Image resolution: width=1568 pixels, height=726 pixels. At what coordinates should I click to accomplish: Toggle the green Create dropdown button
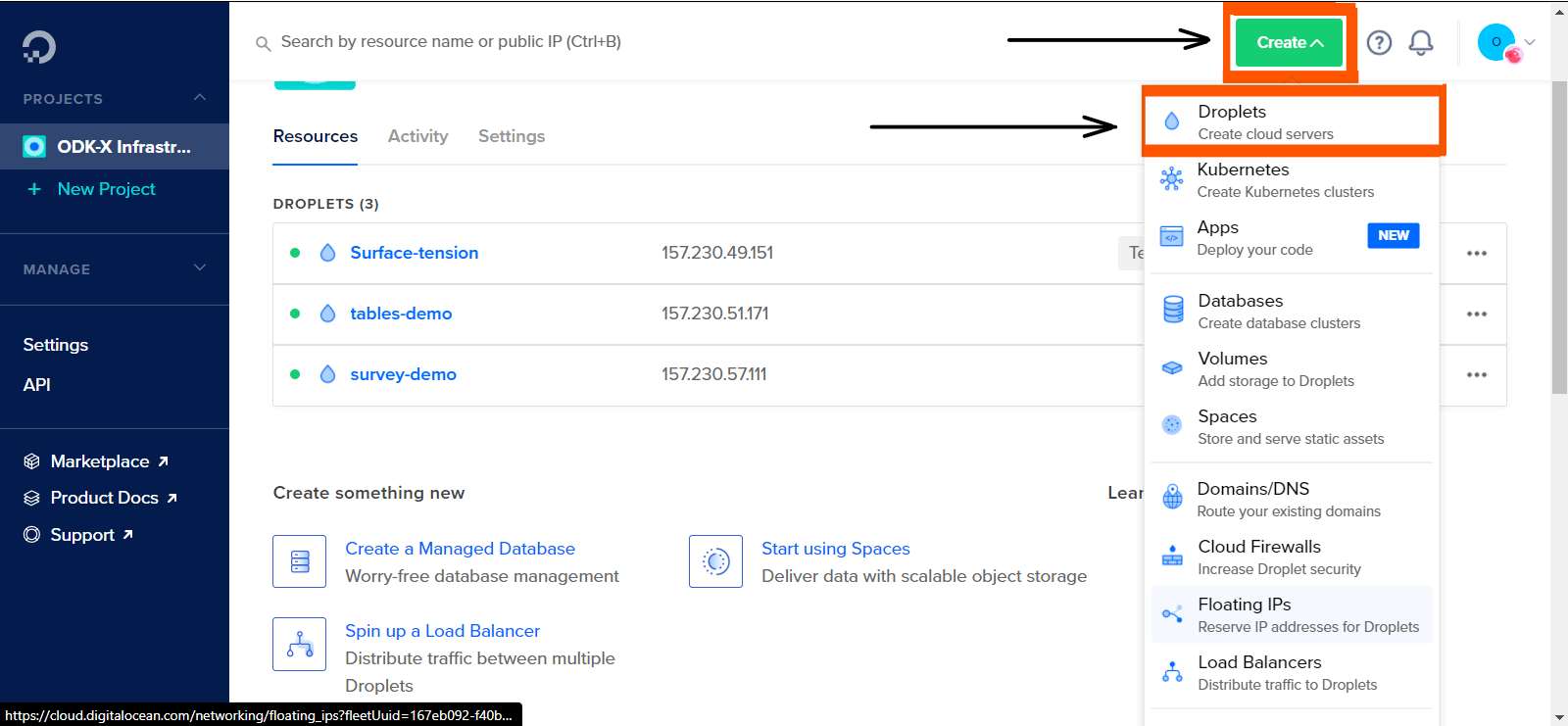coord(1289,43)
